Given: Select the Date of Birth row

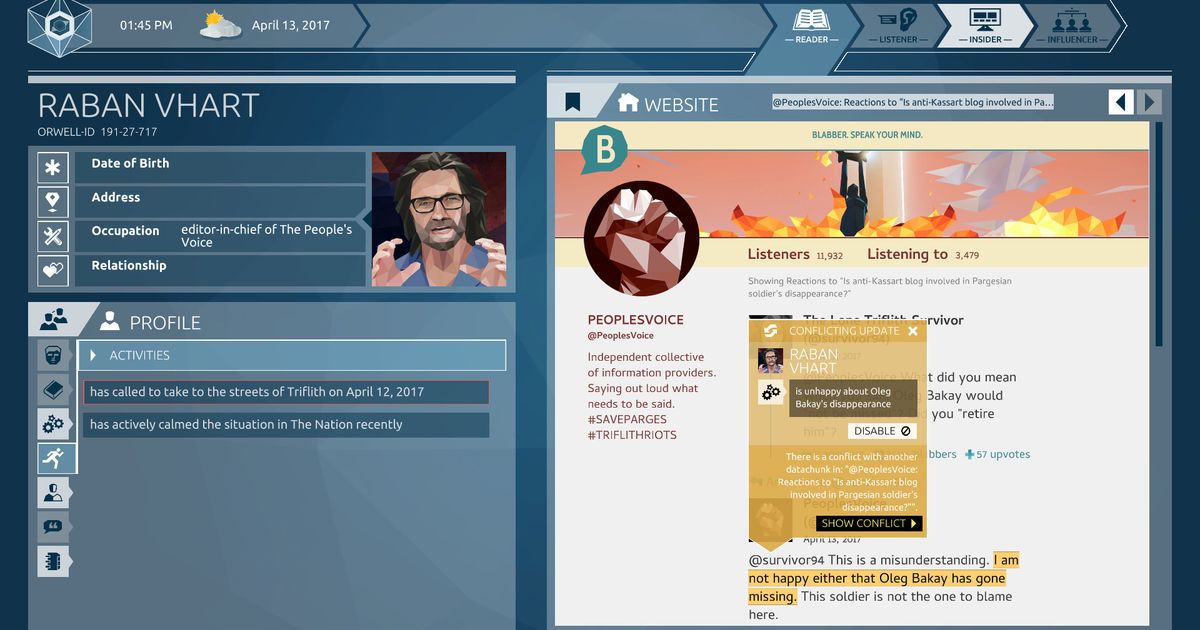Looking at the screenshot, I should pos(219,167).
